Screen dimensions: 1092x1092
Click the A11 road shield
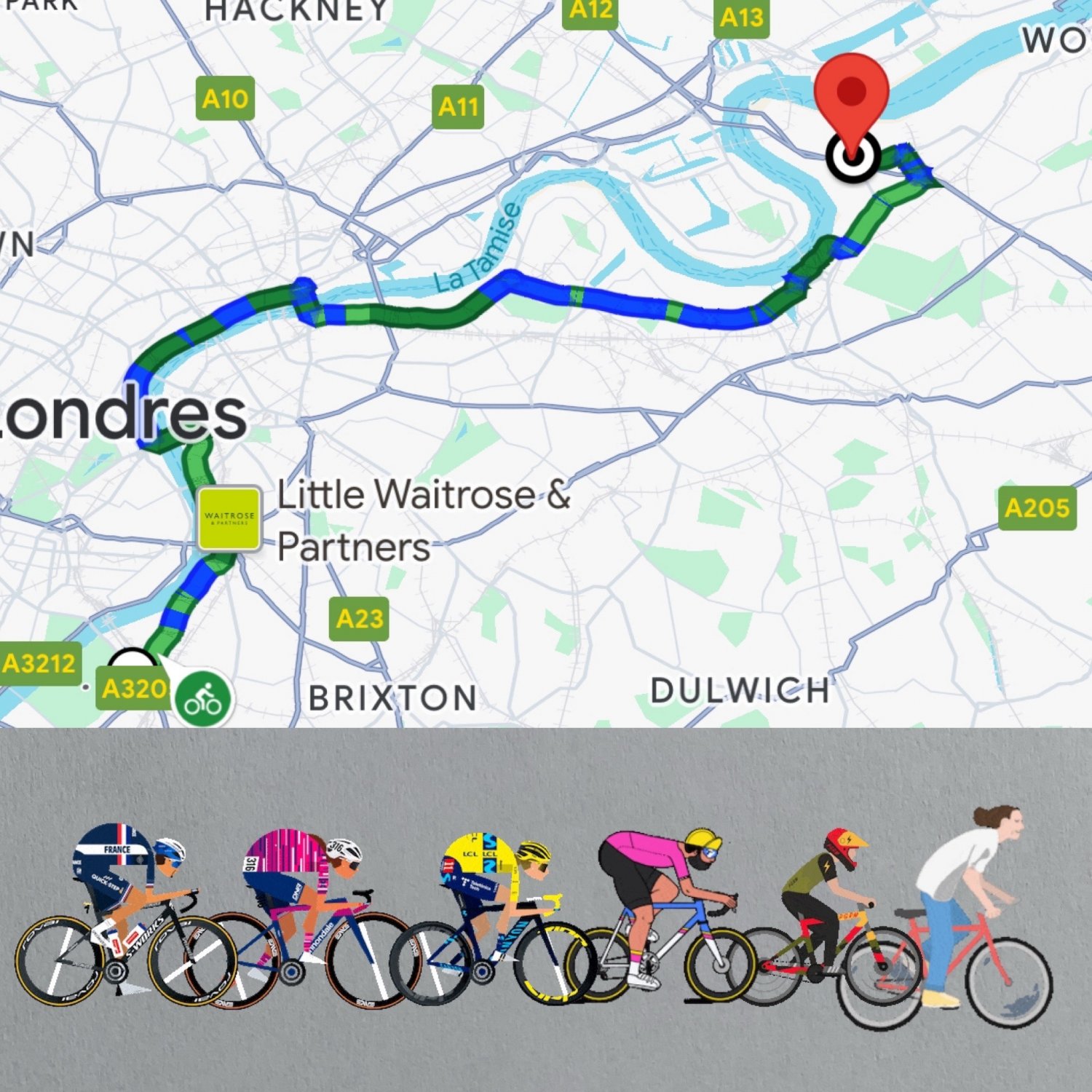coord(458,107)
